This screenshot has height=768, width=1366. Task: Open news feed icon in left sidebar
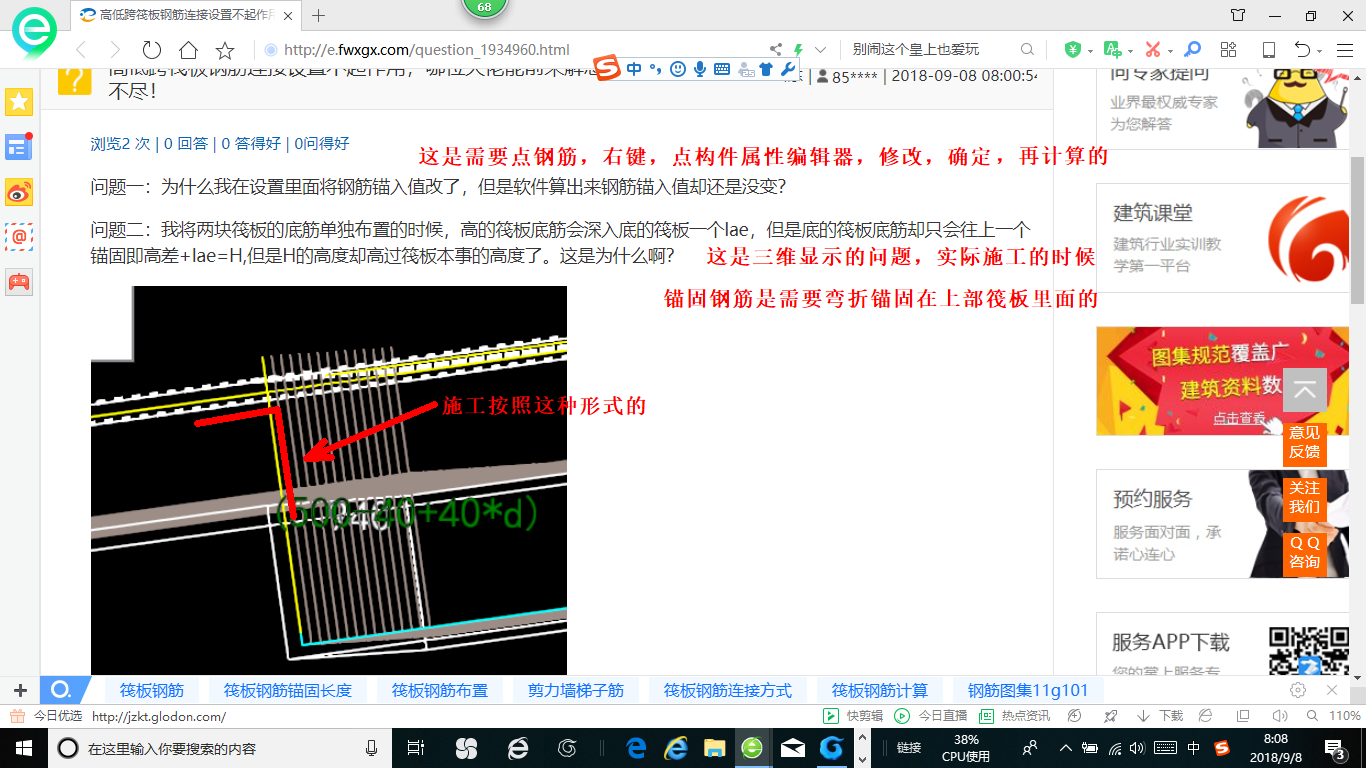coord(19,147)
